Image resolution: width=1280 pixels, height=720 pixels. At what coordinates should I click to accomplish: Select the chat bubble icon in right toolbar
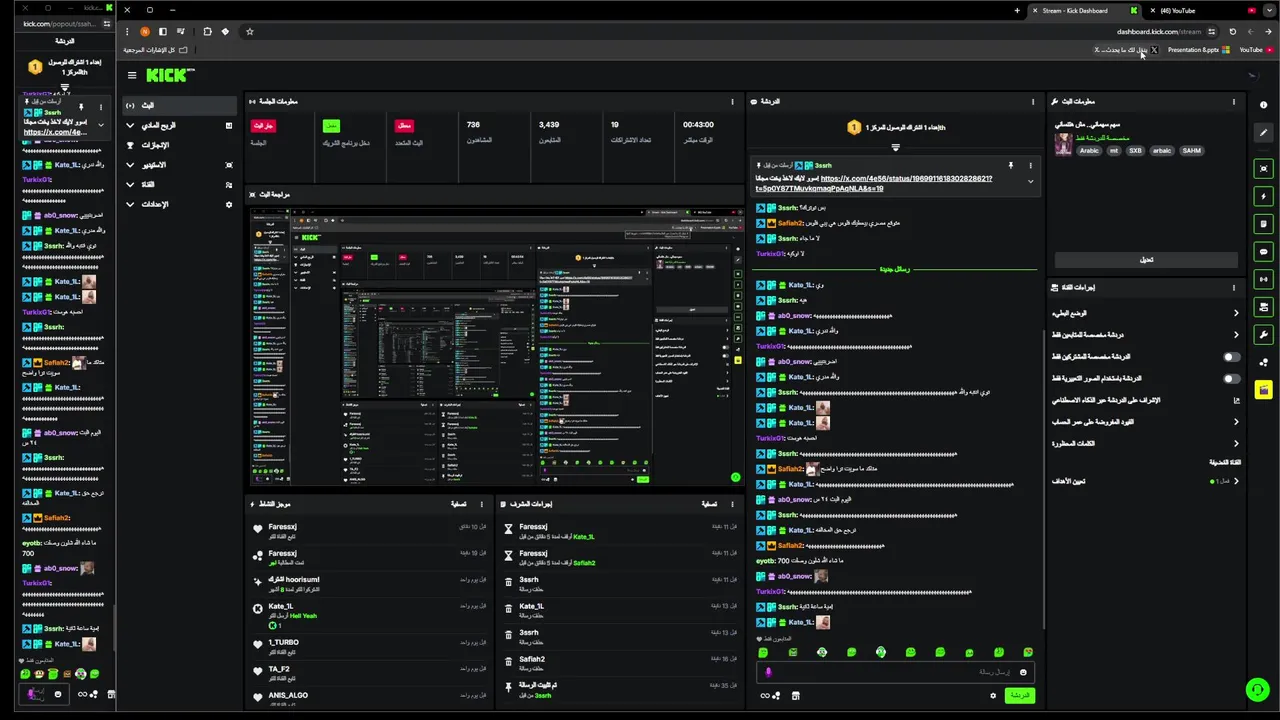tap(1264, 252)
